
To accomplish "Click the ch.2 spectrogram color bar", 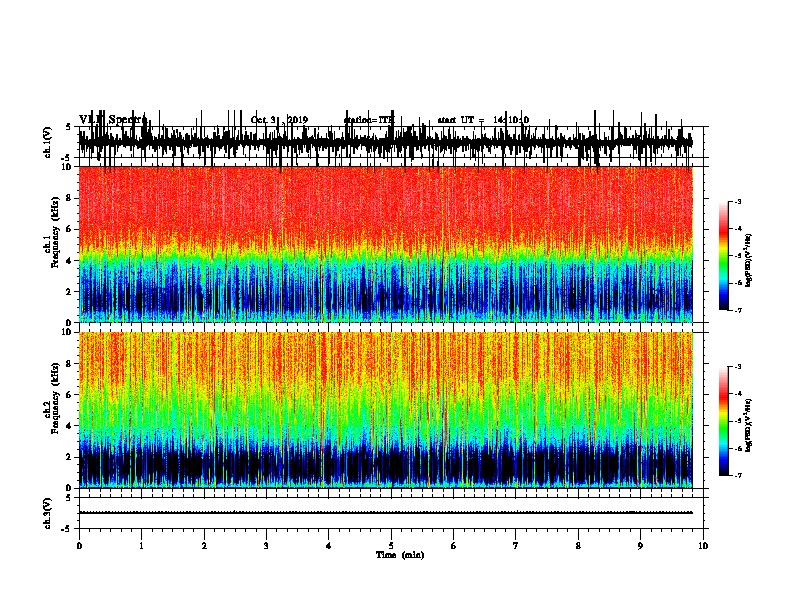I will pyautogui.click(x=723, y=421).
